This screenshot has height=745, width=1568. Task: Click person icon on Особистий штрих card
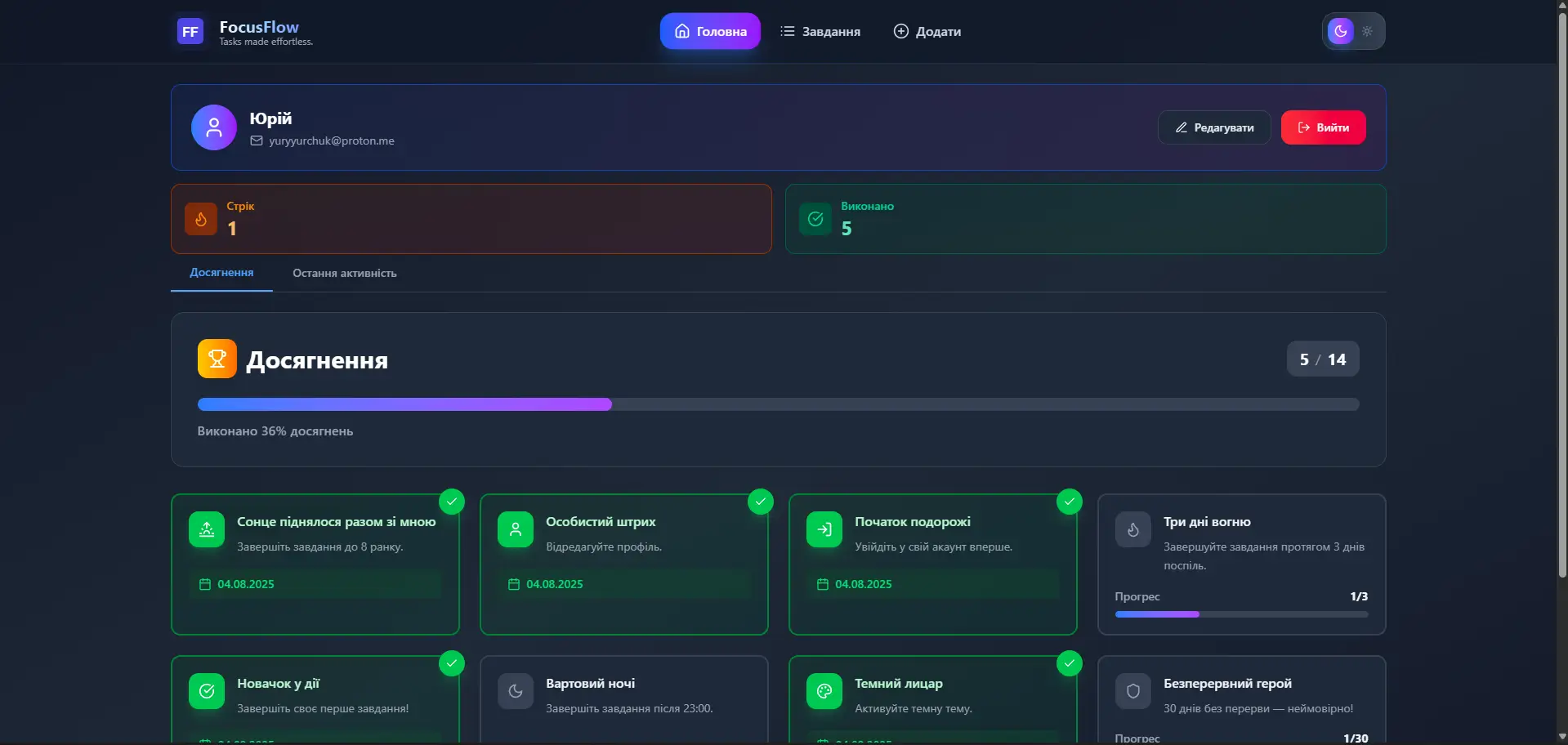pyautogui.click(x=516, y=529)
